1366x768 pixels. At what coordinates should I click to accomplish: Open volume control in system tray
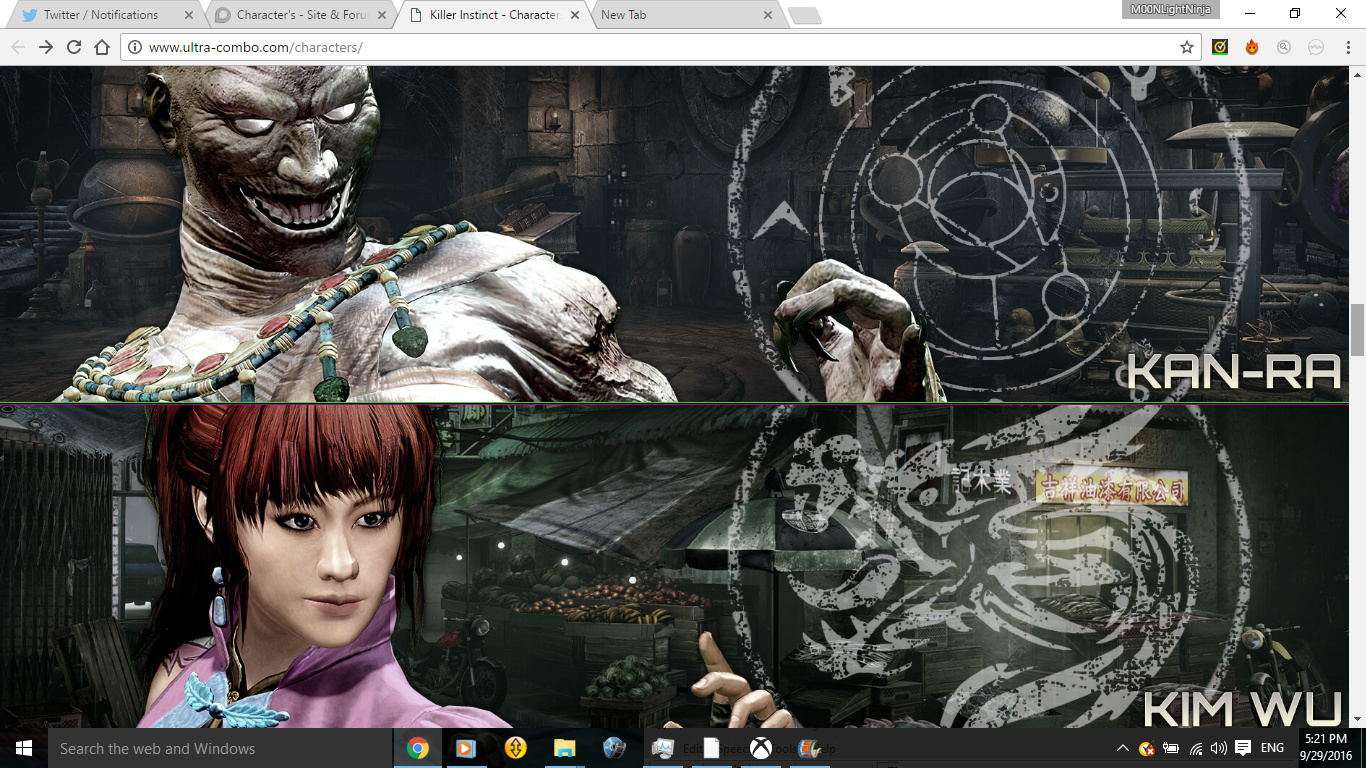(1218, 748)
